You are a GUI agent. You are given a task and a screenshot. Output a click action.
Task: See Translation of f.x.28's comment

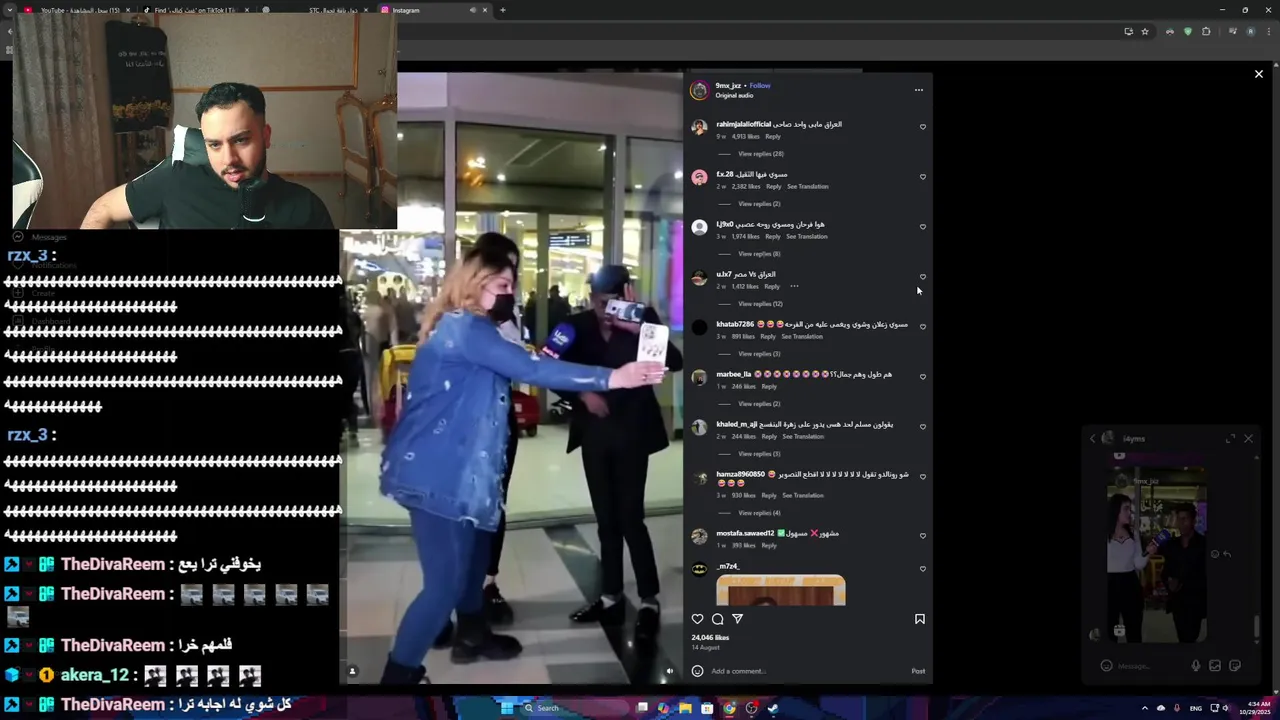pyautogui.click(x=807, y=187)
